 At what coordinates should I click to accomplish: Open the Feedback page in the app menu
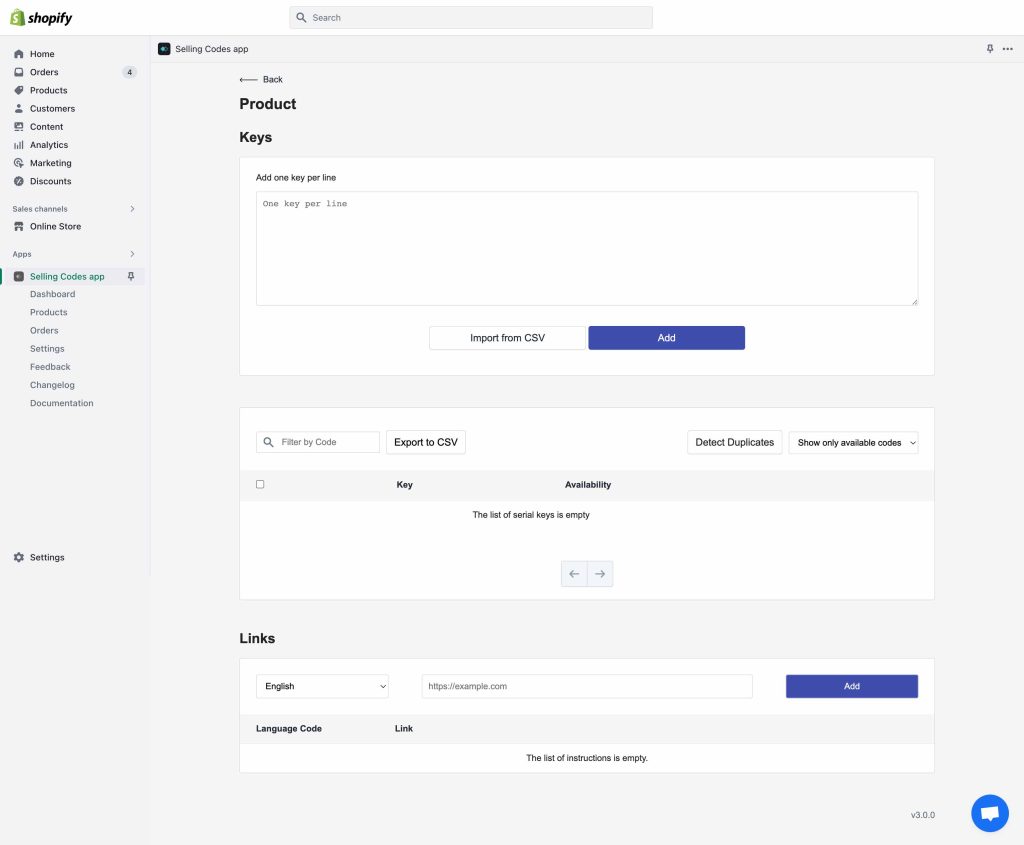point(50,366)
